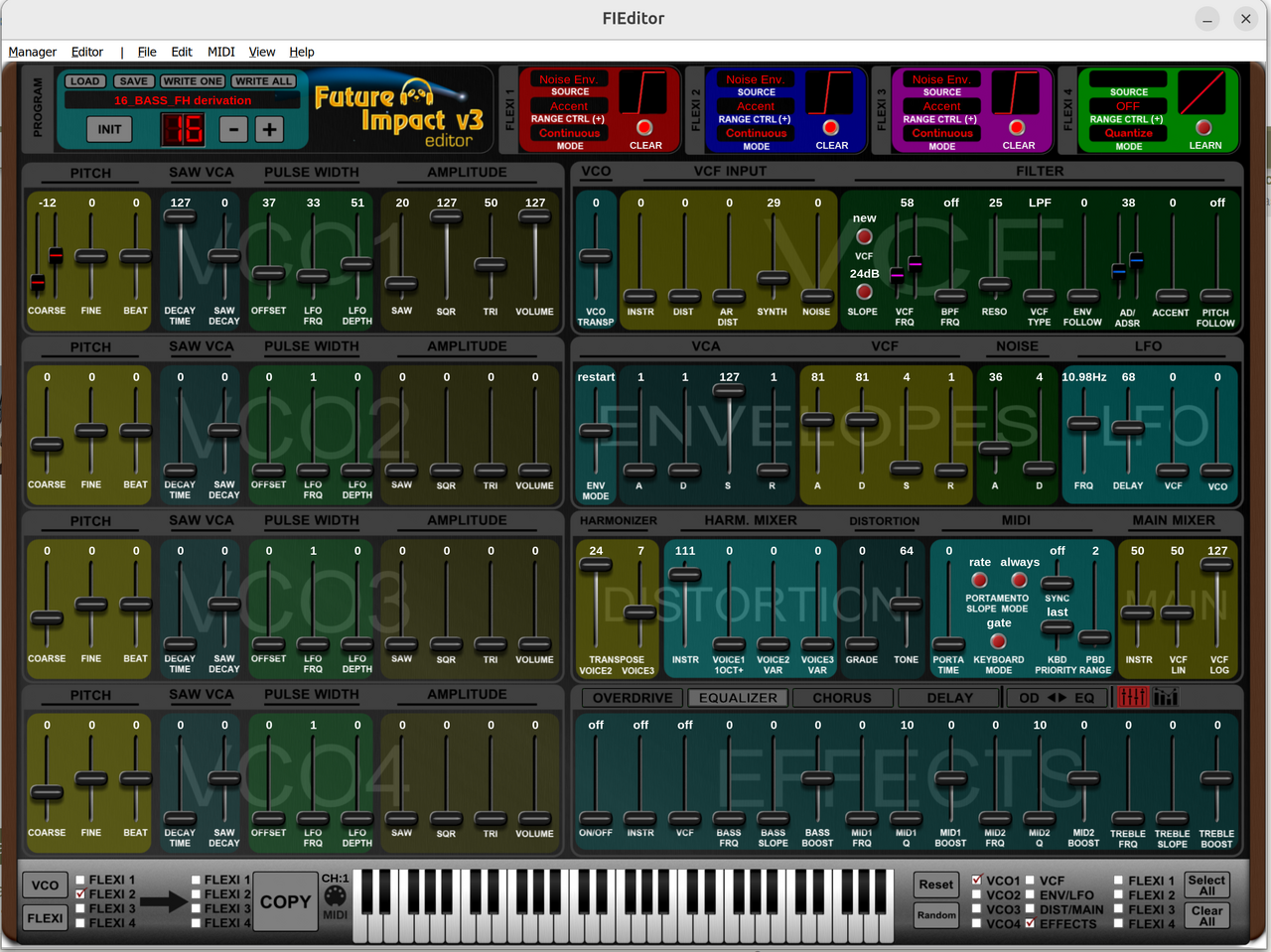
Task: Check the VCO3 checkbox
Action: [977, 908]
